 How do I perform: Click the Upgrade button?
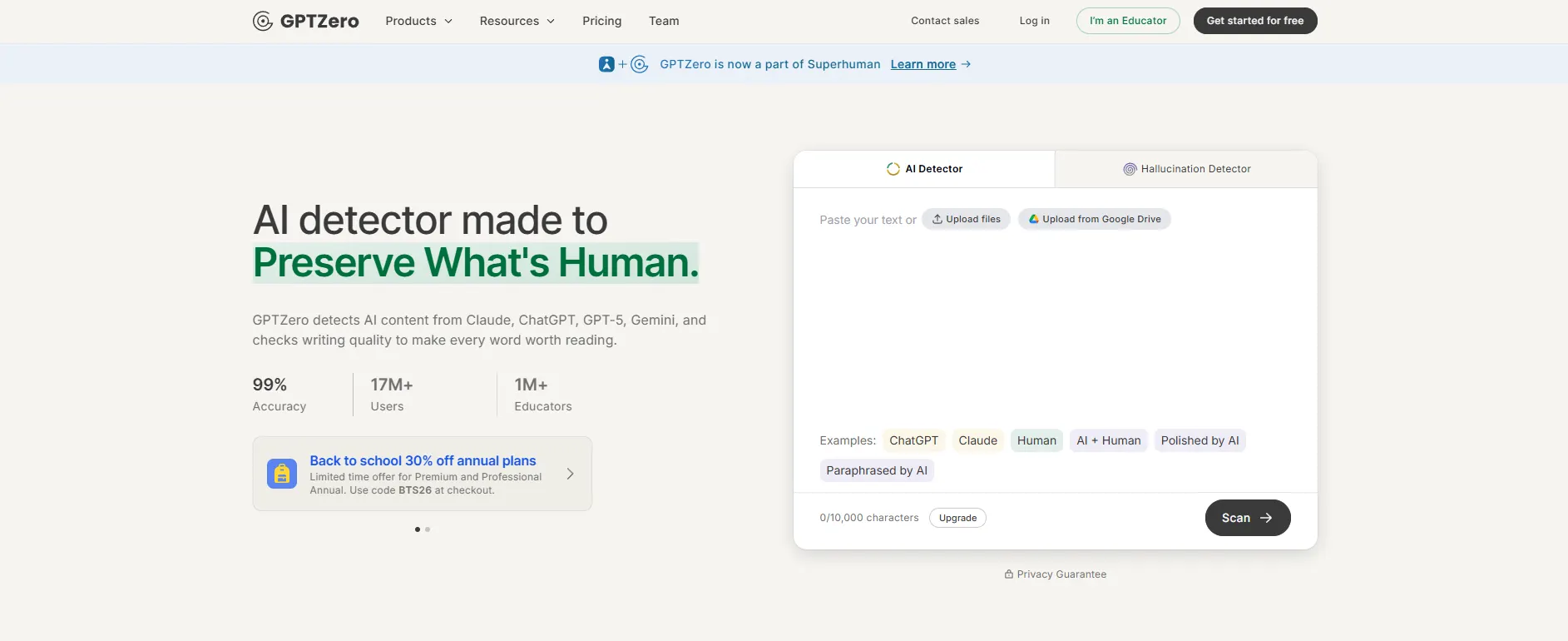(x=958, y=518)
